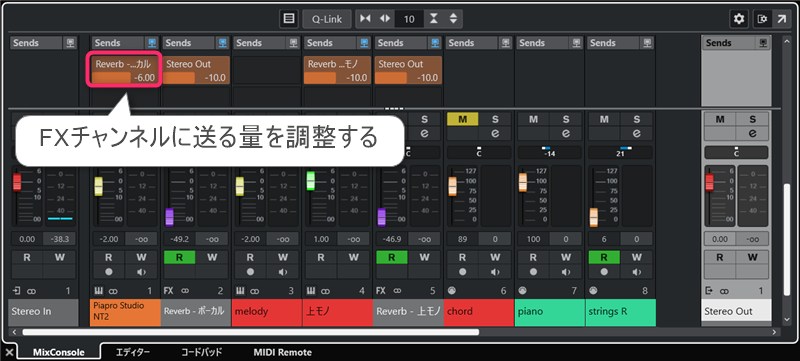
Task: Enable read automation on Stereo In
Action: pyautogui.click(x=27, y=257)
